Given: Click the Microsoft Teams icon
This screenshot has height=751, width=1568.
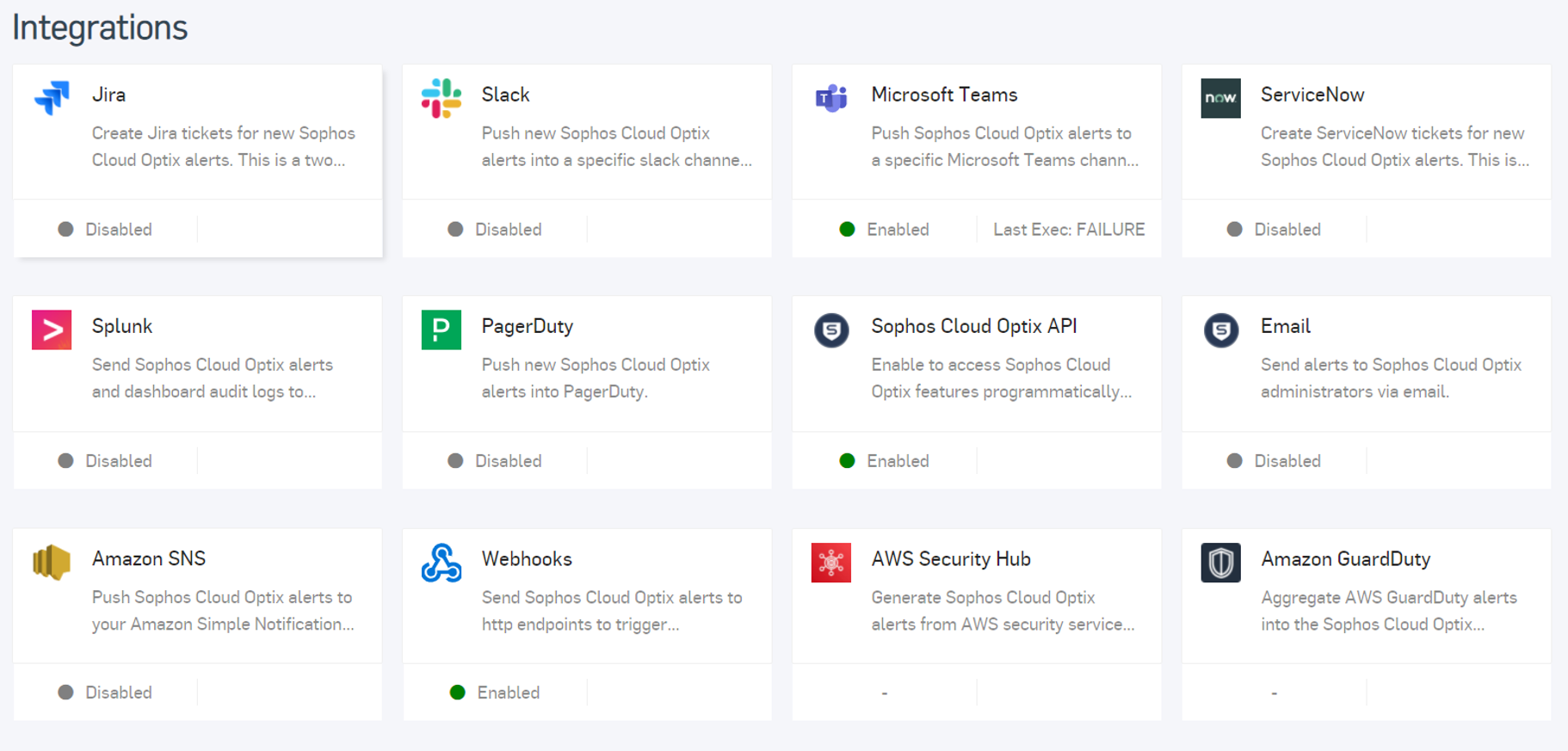Looking at the screenshot, I should point(831,98).
